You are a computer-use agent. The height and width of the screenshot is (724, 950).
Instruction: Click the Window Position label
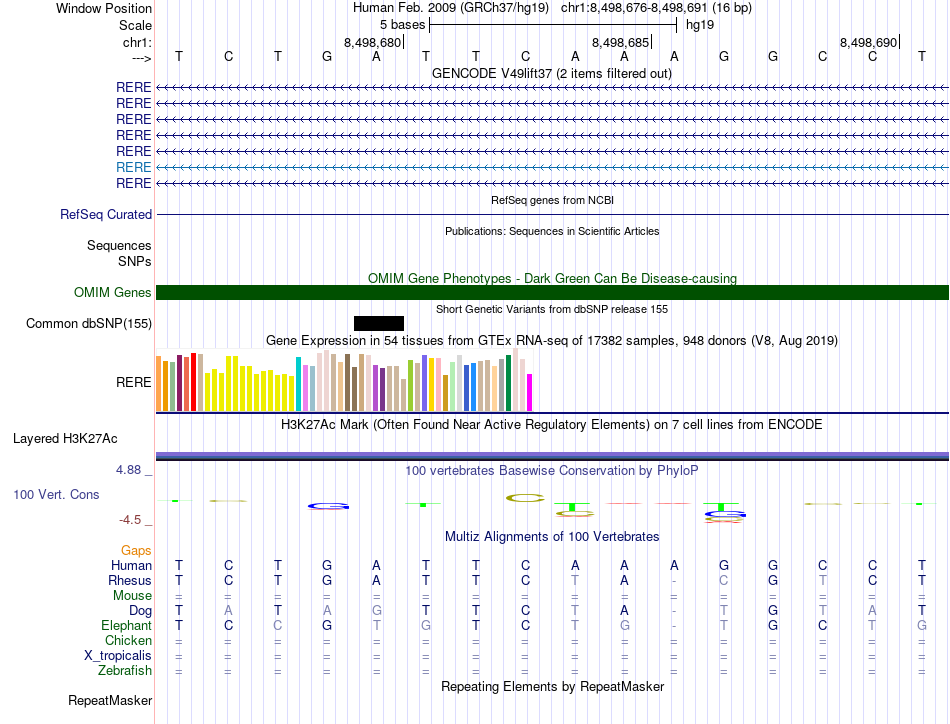click(104, 8)
